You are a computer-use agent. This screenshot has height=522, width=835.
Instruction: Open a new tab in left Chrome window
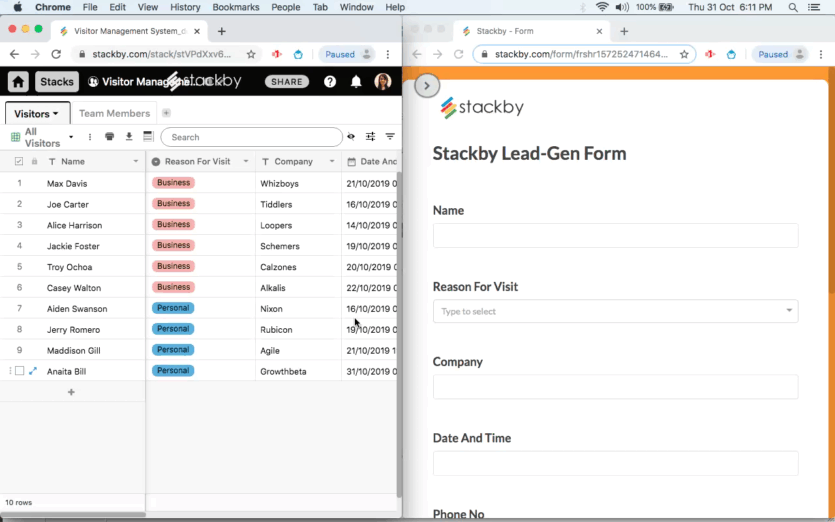[222, 31]
